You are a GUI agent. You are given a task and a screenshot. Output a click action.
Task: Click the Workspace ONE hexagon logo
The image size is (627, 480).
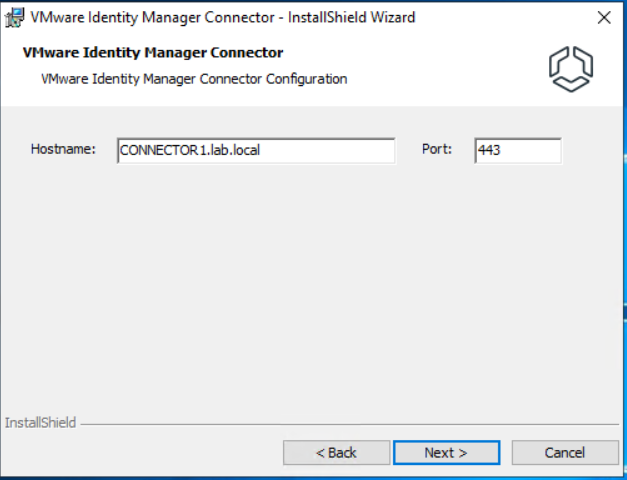coord(571,69)
